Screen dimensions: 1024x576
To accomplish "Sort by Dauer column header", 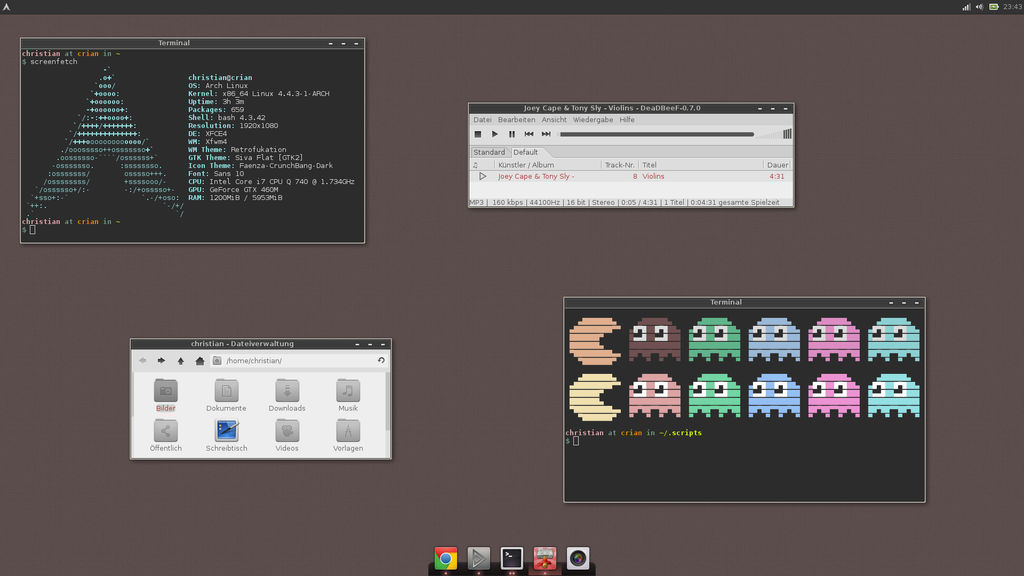I will pyautogui.click(x=777, y=165).
